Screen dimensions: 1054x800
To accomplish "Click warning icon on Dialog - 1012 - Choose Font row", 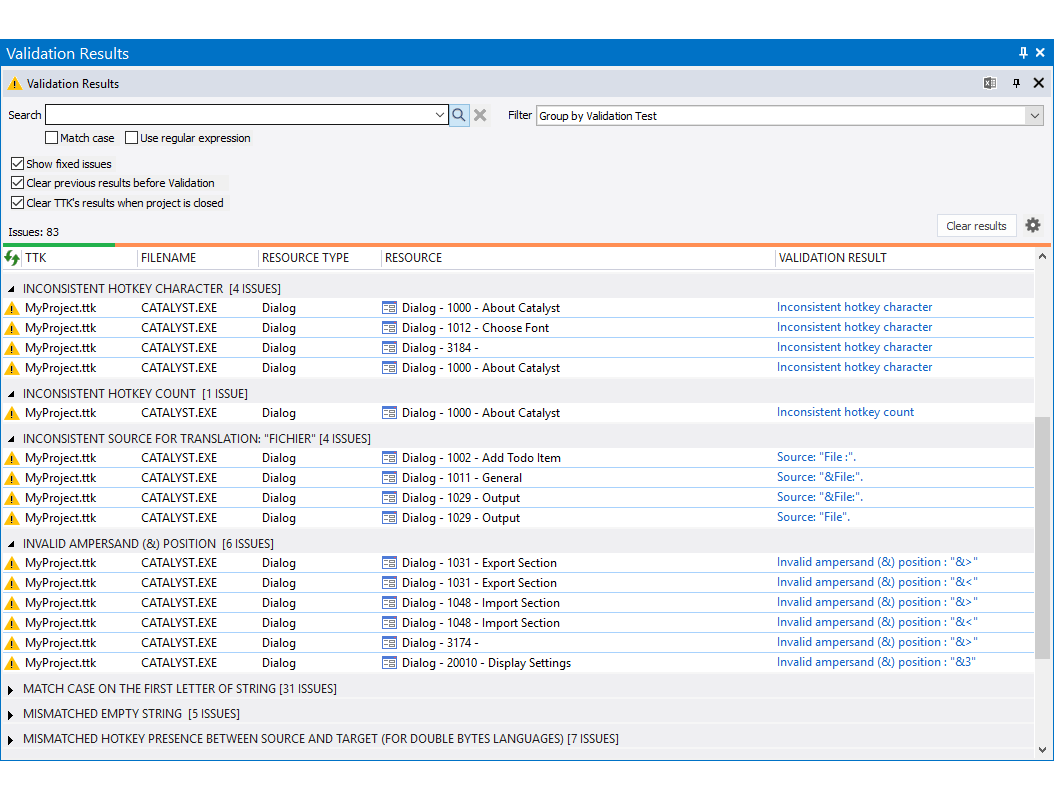I will [12, 328].
